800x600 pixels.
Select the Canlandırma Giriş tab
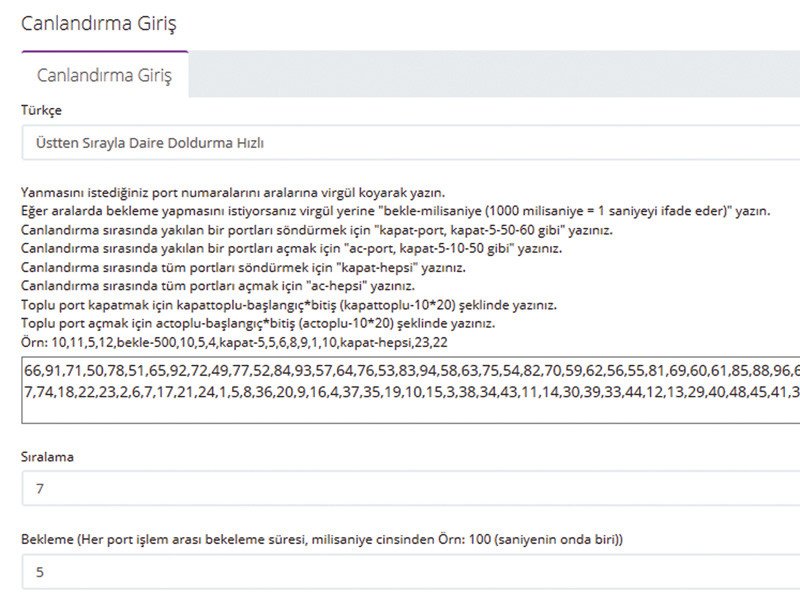(x=105, y=74)
